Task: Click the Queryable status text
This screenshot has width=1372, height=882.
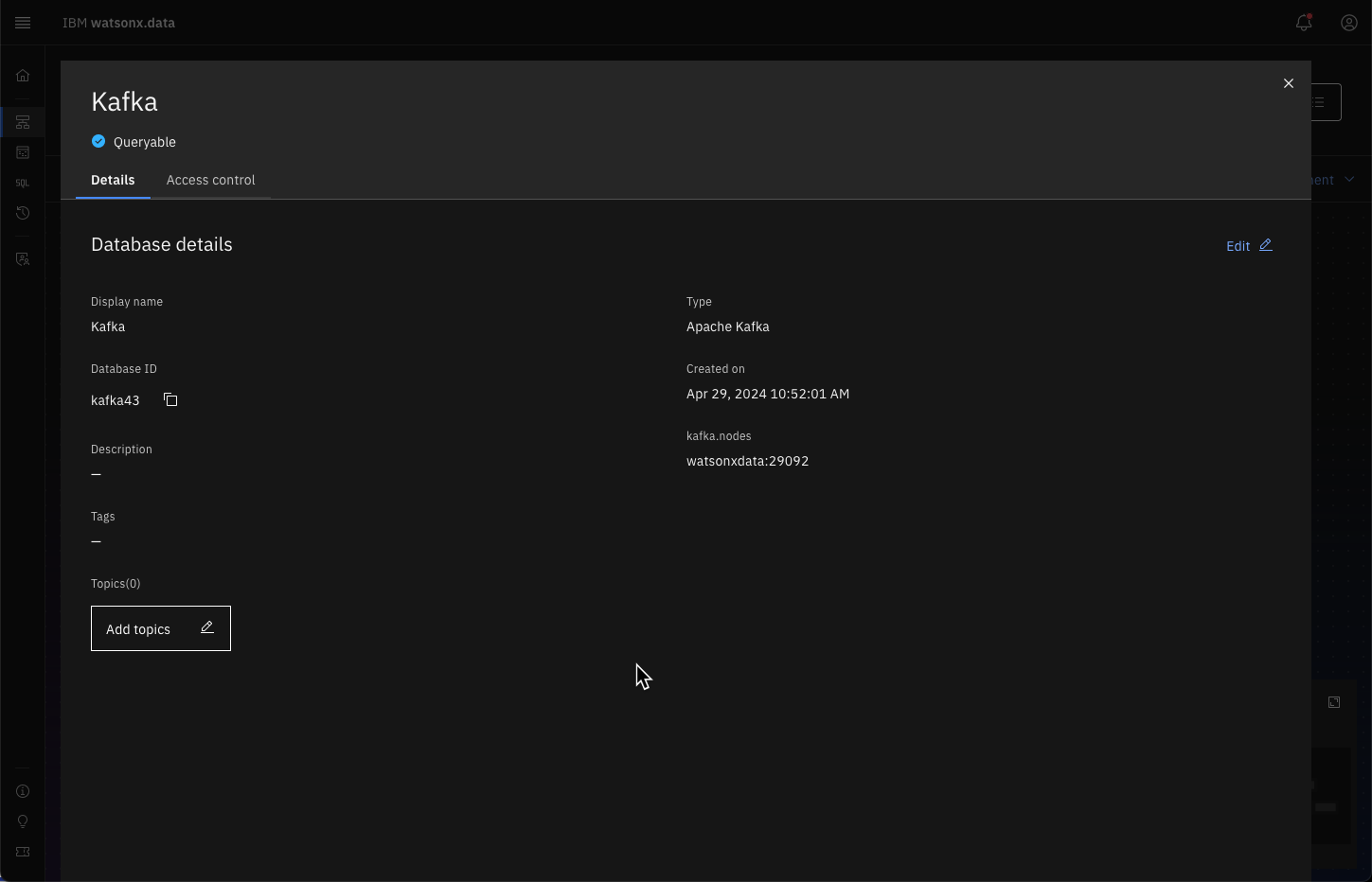Action: coord(145,142)
